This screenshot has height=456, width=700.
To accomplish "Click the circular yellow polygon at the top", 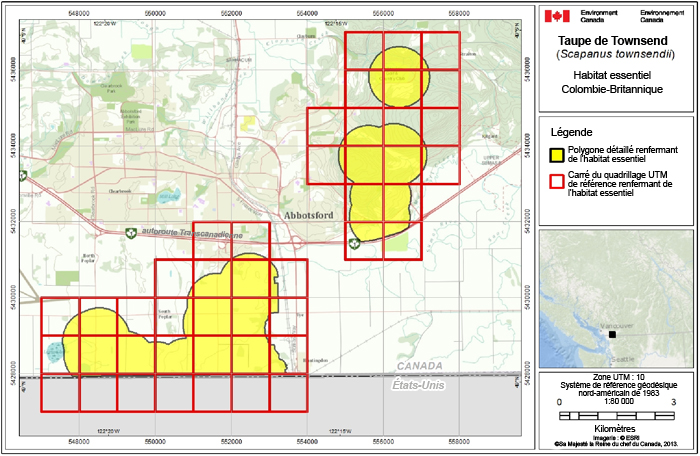I will [398, 75].
